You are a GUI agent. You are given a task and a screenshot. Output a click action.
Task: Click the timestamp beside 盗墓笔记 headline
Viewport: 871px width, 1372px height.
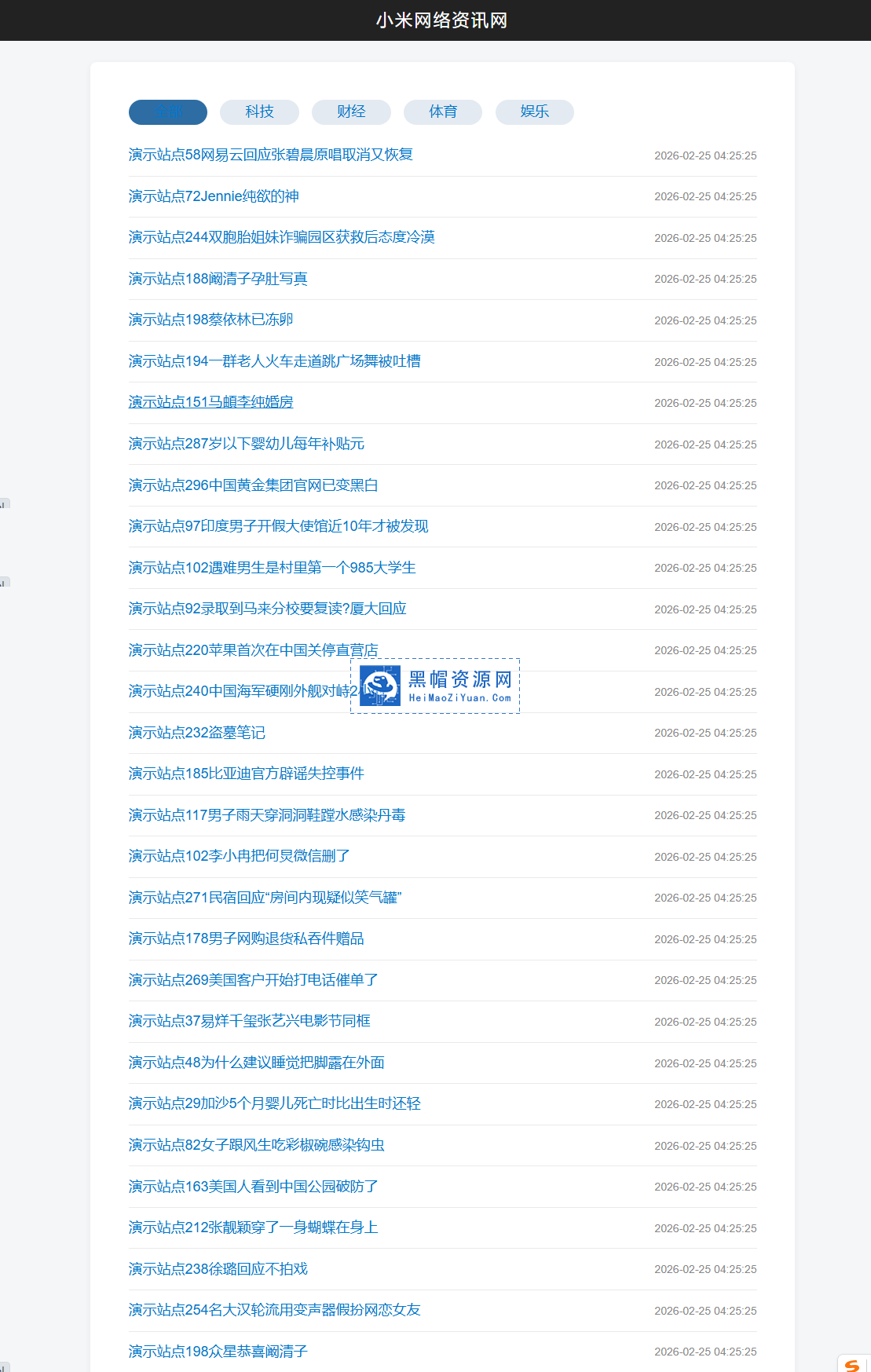pyautogui.click(x=705, y=733)
